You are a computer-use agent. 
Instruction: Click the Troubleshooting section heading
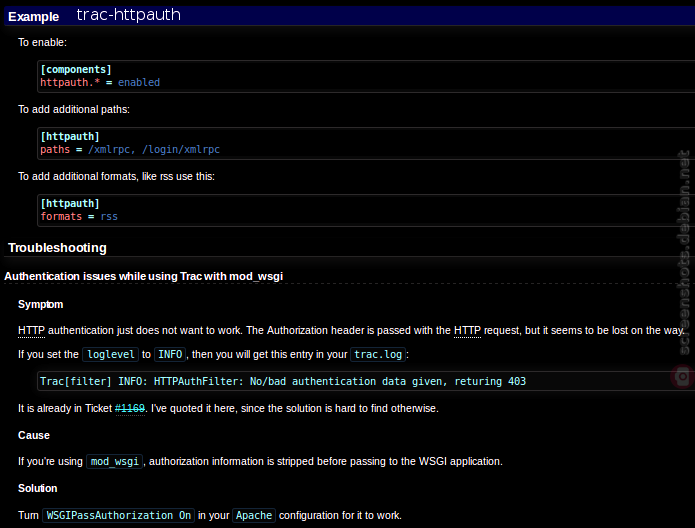pyautogui.click(x=57, y=248)
